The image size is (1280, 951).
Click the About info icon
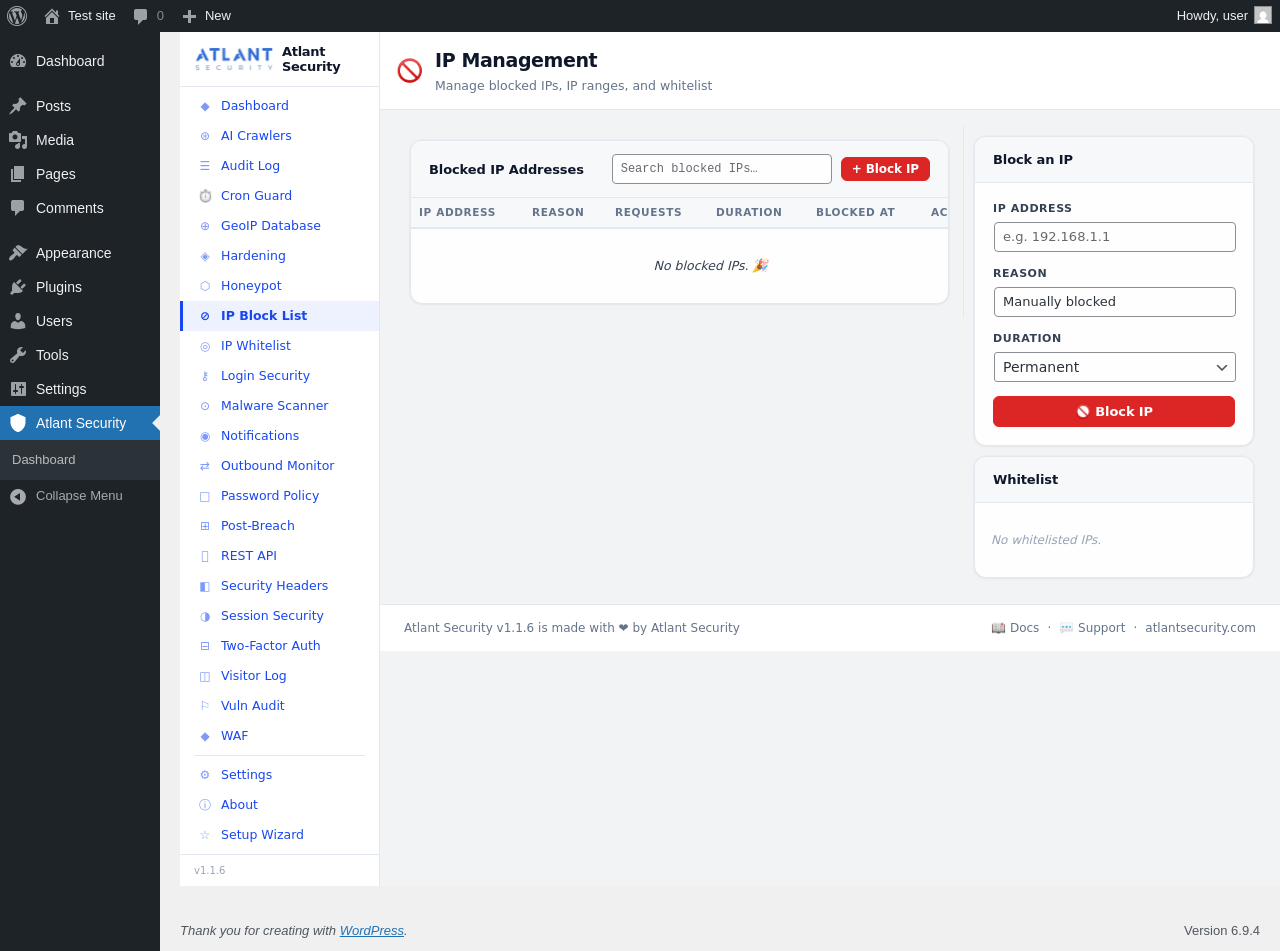[205, 805]
